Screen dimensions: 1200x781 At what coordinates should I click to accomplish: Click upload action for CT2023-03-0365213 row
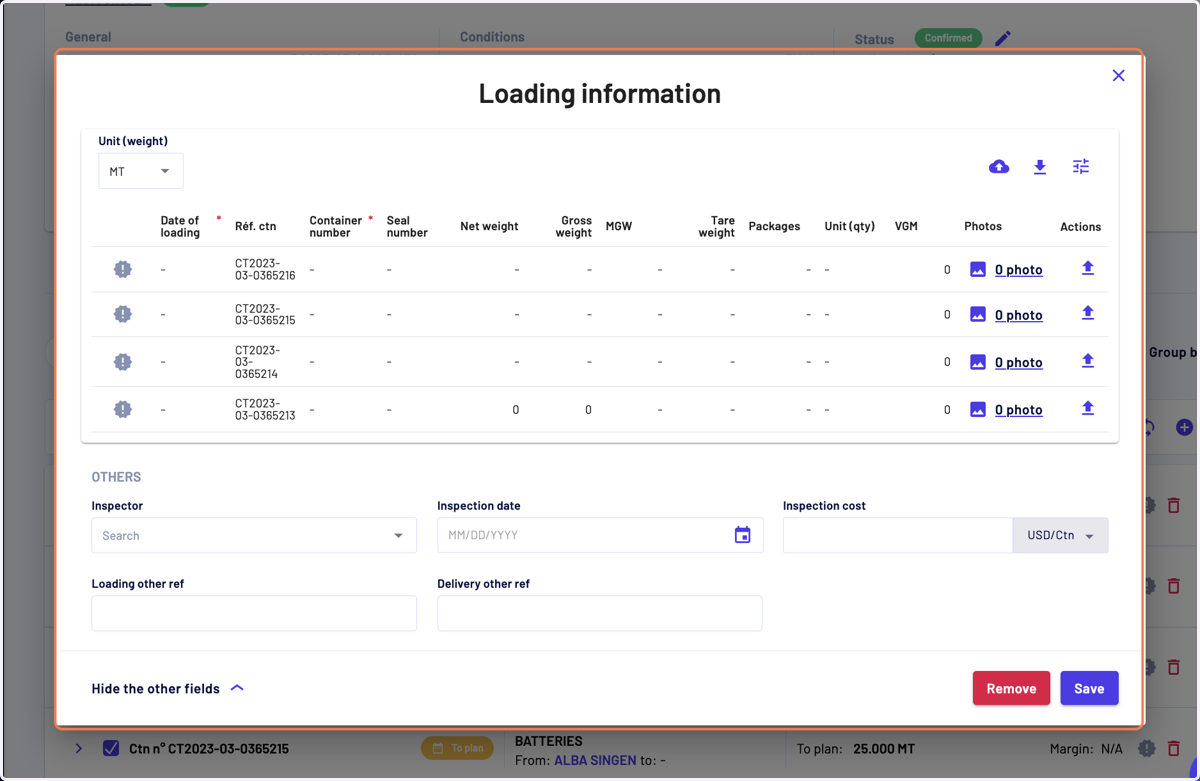1088,408
